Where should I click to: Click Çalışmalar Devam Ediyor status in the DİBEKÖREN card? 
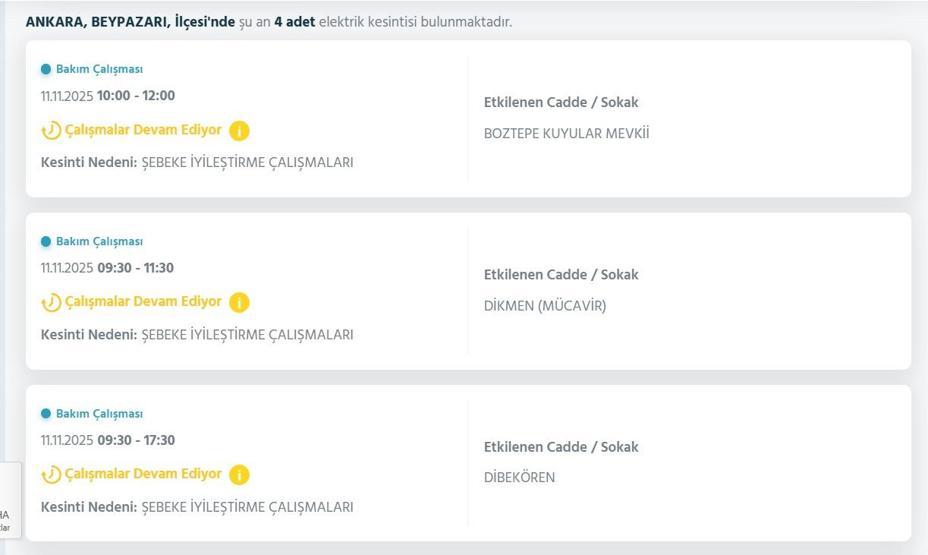pyautogui.click(x=143, y=474)
